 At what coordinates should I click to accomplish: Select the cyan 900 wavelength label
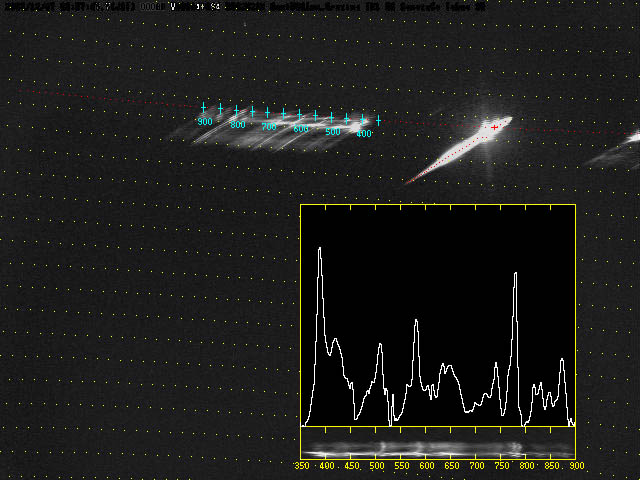pos(205,122)
